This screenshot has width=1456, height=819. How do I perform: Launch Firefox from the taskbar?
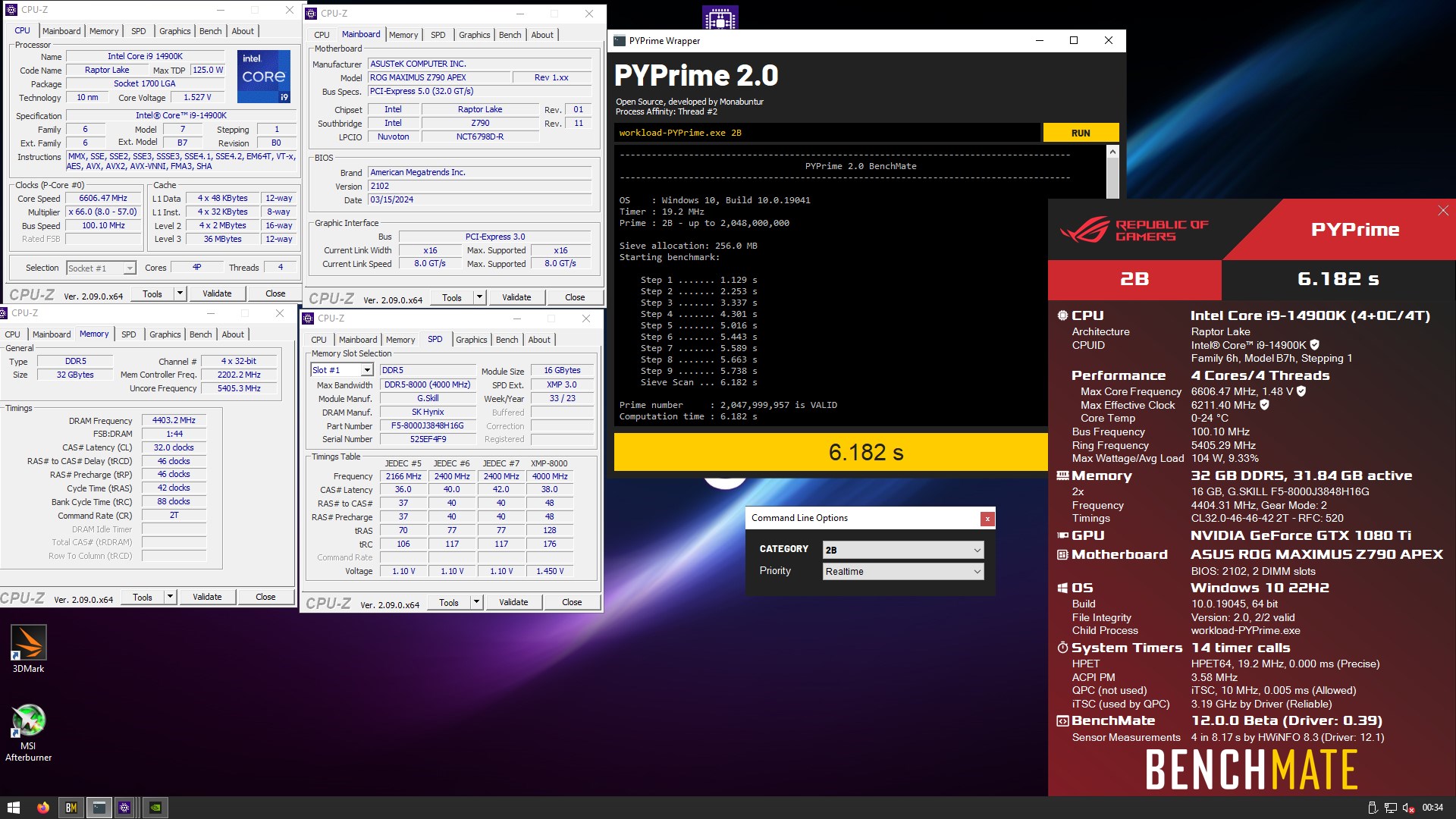pos(43,808)
